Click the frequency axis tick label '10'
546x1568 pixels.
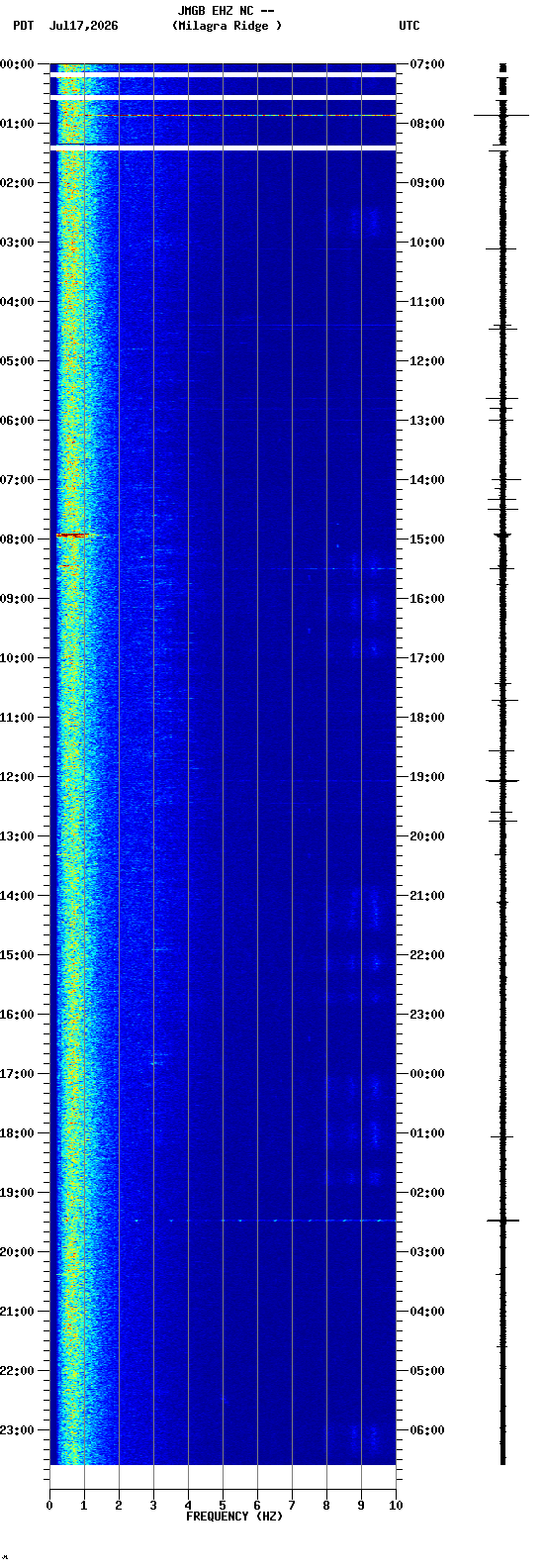pyautogui.click(x=396, y=1506)
